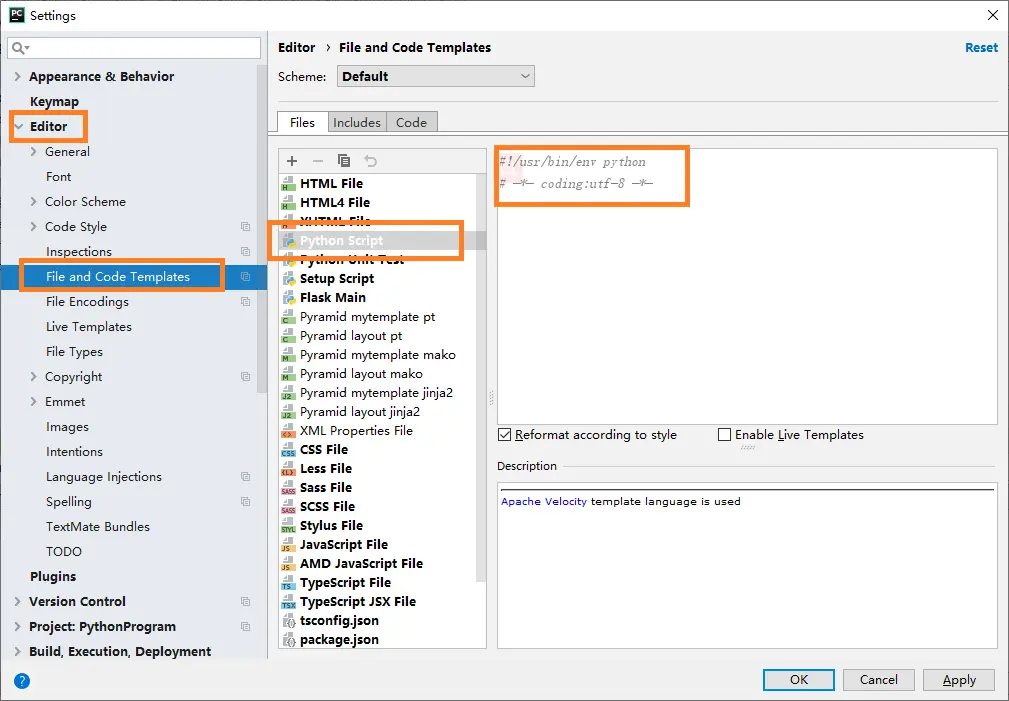The image size is (1009, 701).
Task: Open the help question mark icon
Action: click(22, 680)
